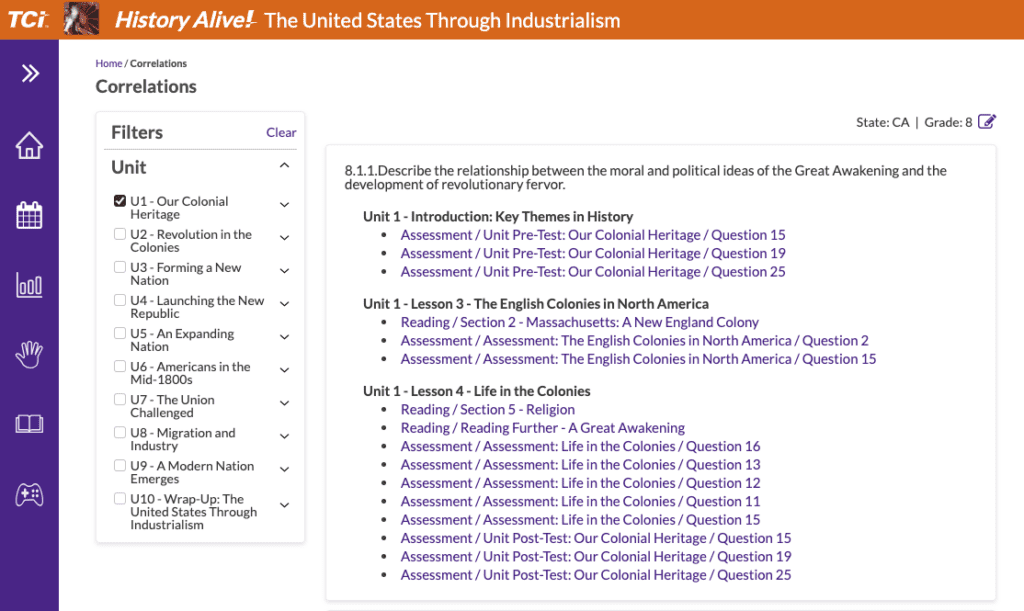The height and width of the screenshot is (611, 1024).
Task: Open the game controller icon in sidebar
Action: click(29, 495)
